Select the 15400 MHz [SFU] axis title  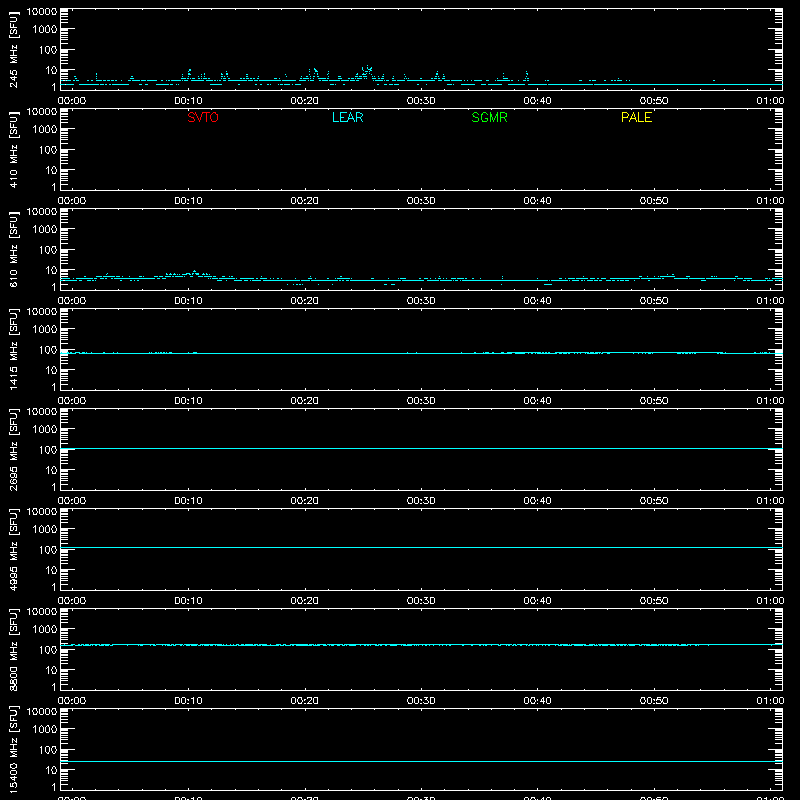pos(13,749)
